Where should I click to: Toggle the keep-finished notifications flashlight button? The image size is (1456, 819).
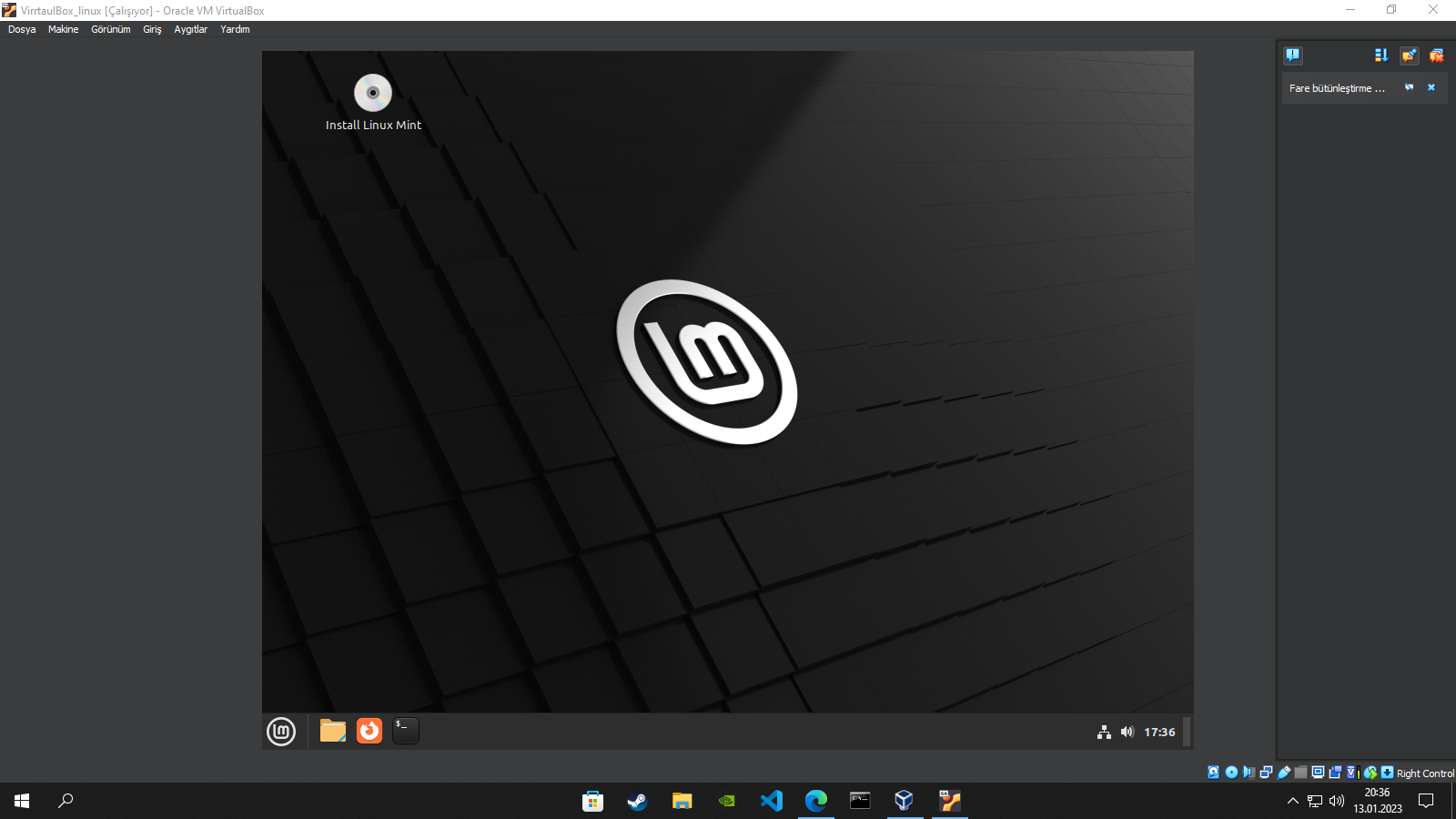pos(1410,56)
